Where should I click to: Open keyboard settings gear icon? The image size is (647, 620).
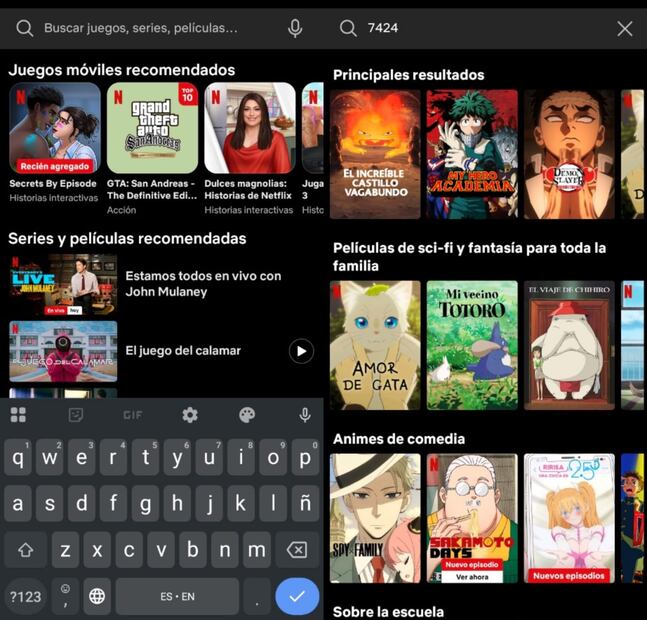pos(190,415)
